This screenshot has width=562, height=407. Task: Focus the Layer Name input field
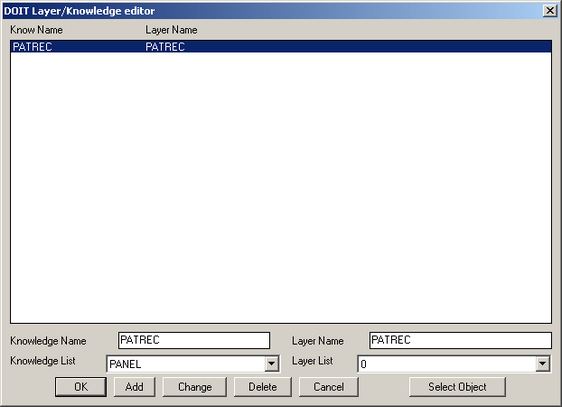(460, 340)
